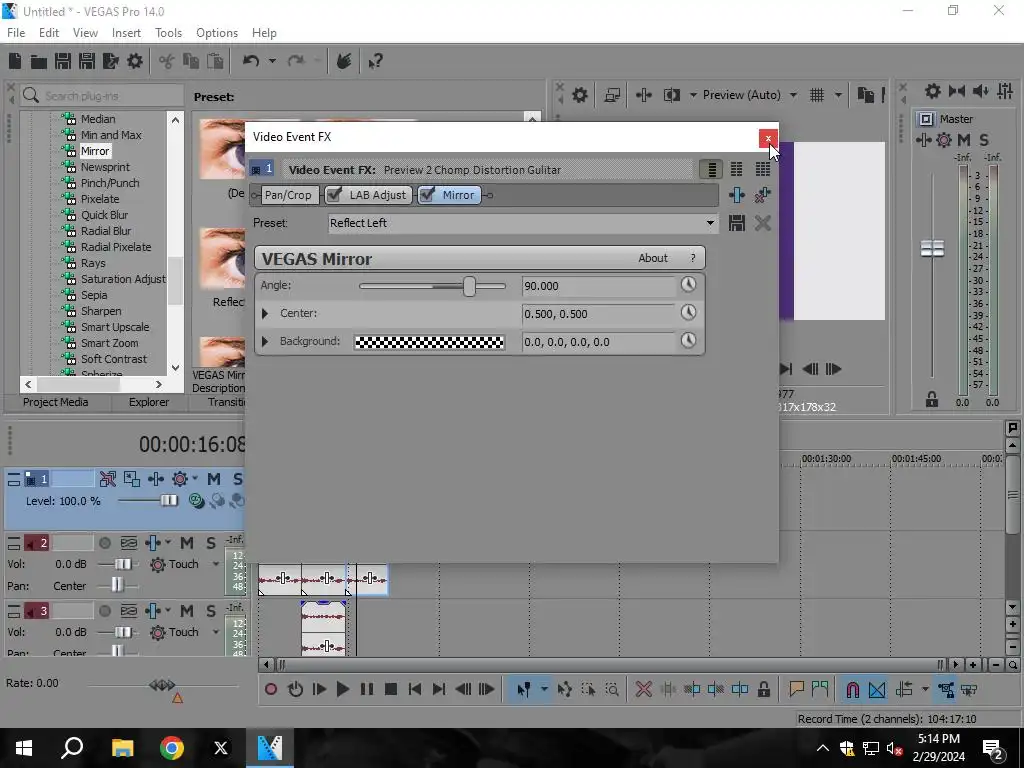The height and width of the screenshot is (768, 1024).
Task: Click the ? help button in Mirror header
Action: click(693, 258)
